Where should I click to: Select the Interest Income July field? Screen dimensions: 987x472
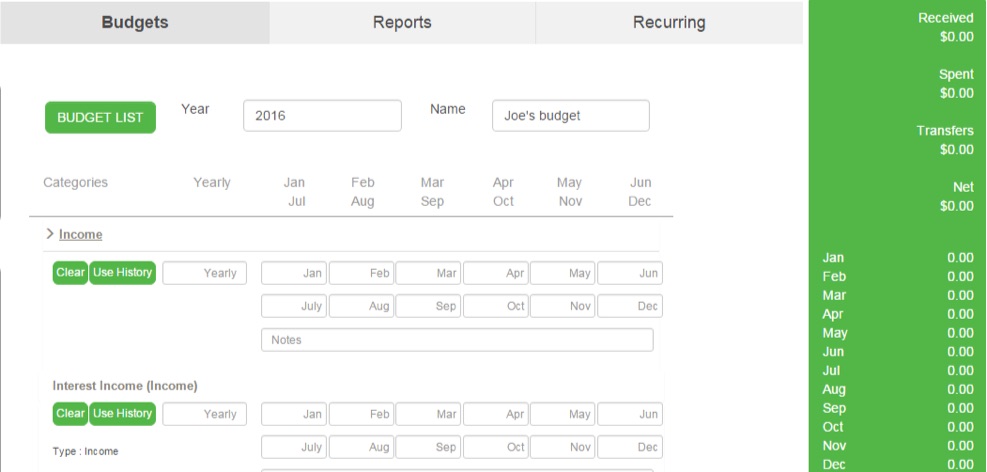pyautogui.click(x=294, y=447)
